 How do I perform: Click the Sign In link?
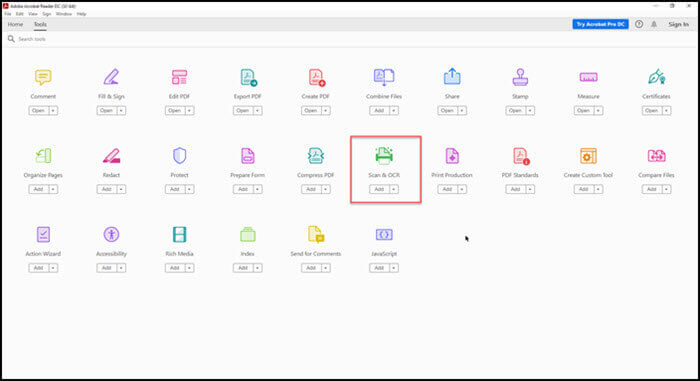(x=678, y=24)
